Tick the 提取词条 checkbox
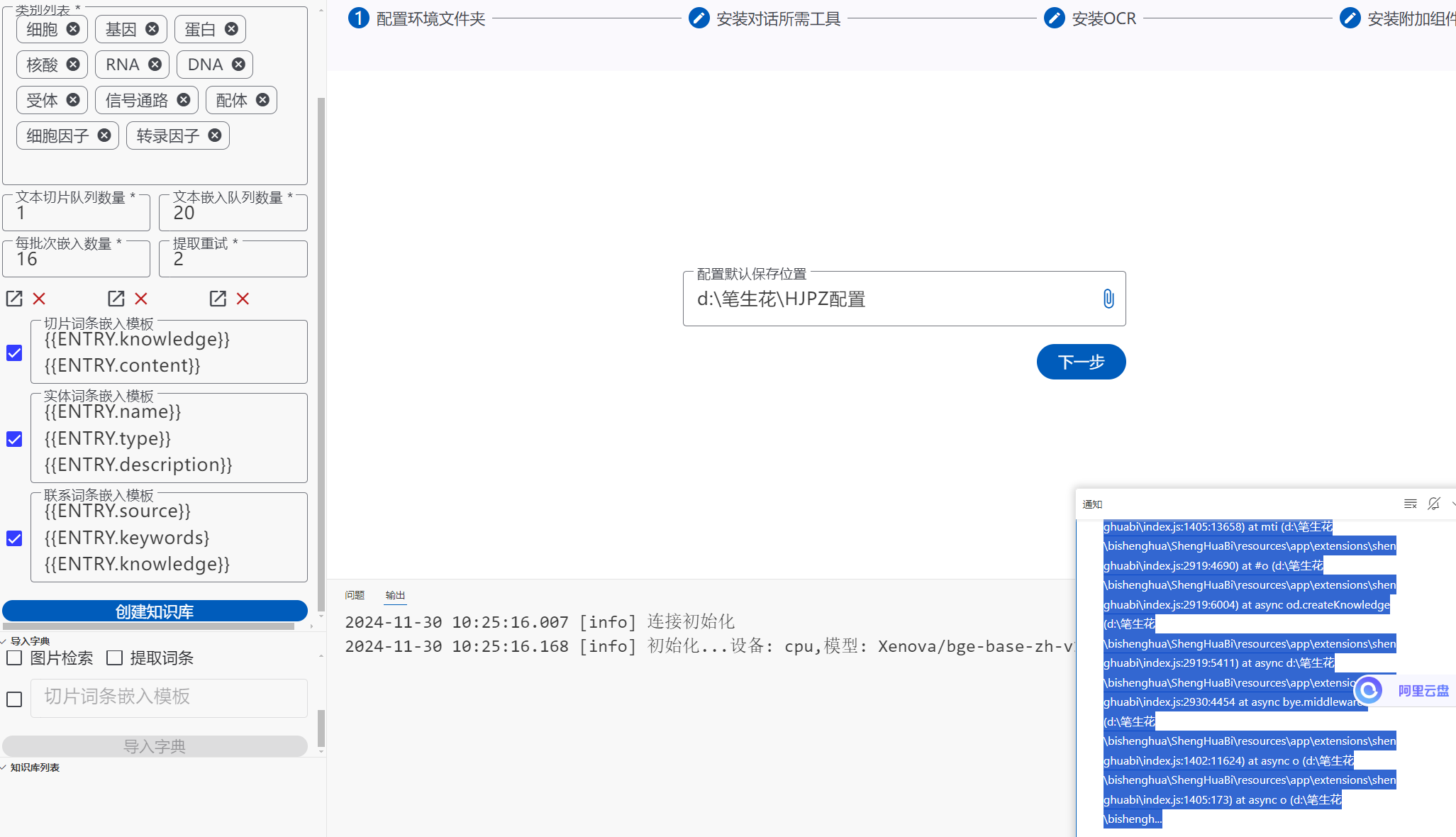1456x837 pixels. (114, 658)
